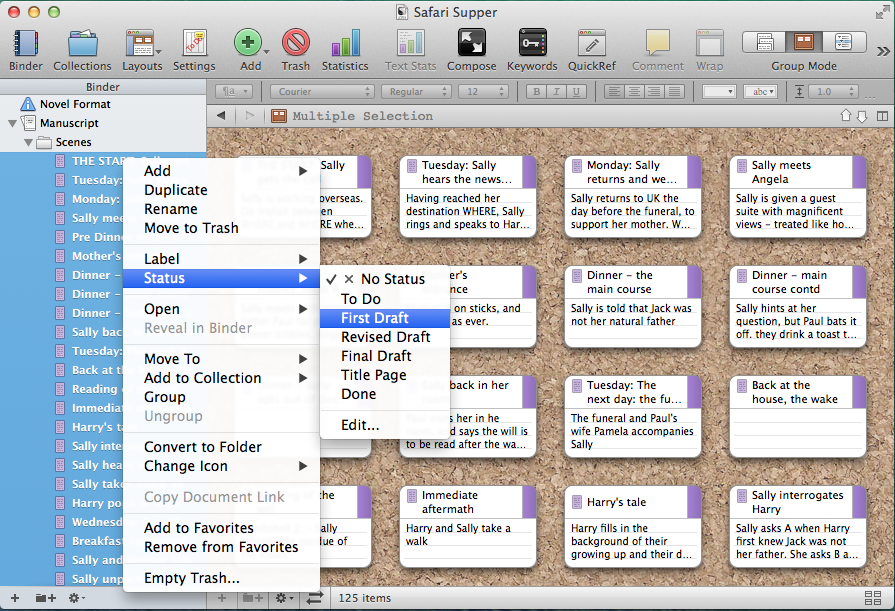The height and width of the screenshot is (611, 895).
Task: Choose Empty Trash... from the context menu
Action: 221,578
